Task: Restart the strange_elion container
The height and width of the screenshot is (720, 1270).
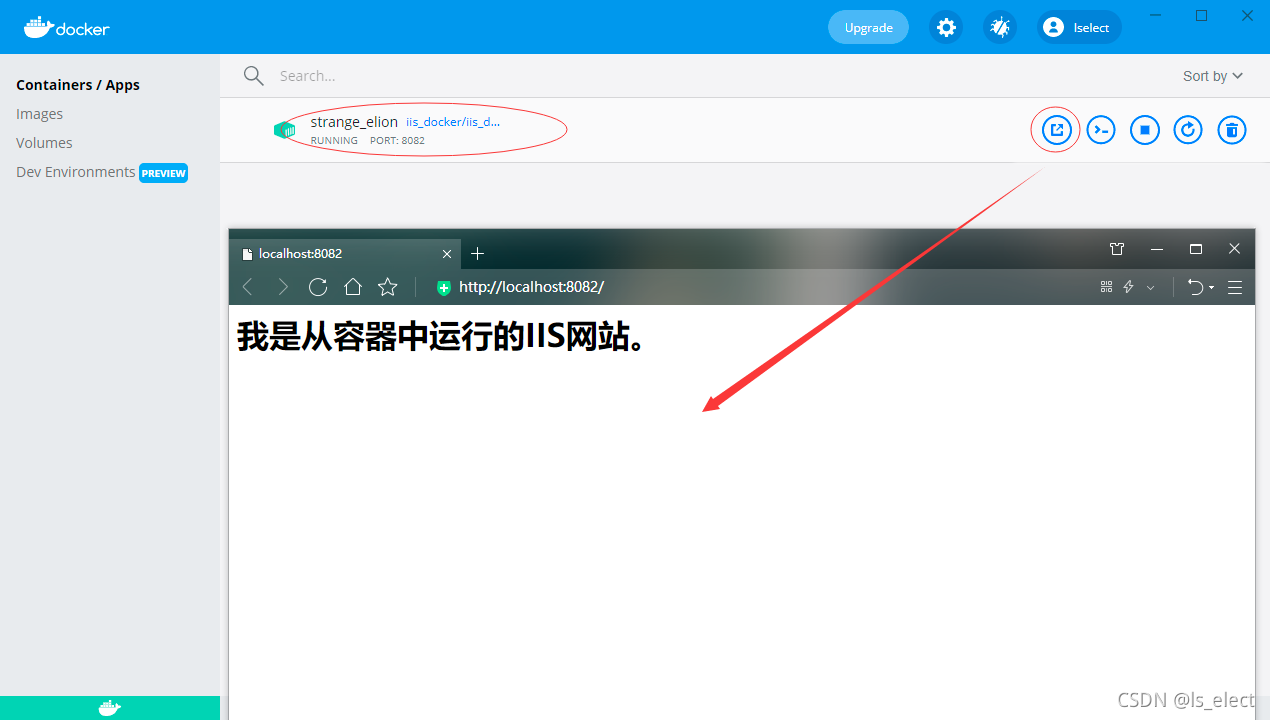Action: pos(1188,130)
